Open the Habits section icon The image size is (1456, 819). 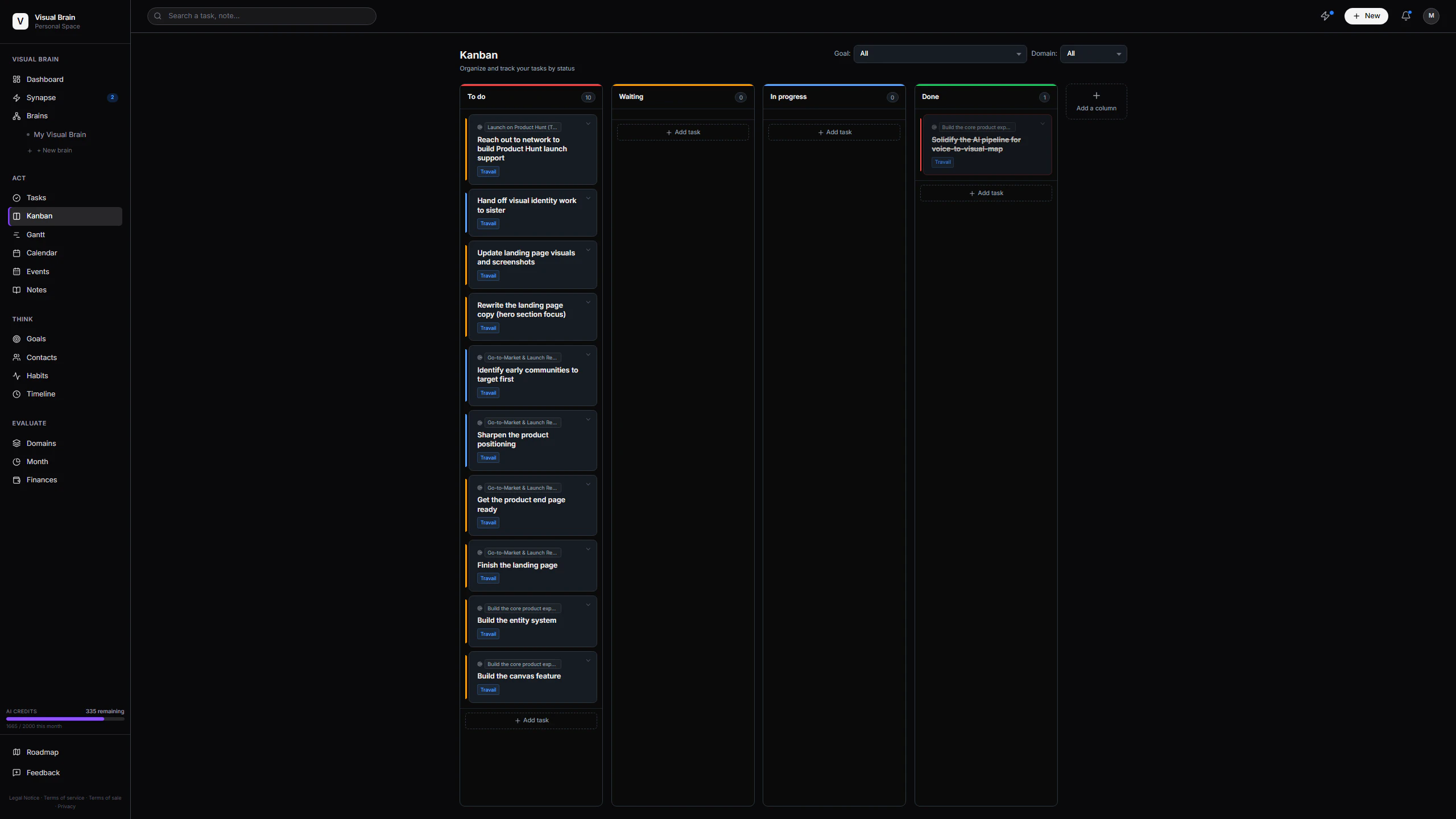16,375
